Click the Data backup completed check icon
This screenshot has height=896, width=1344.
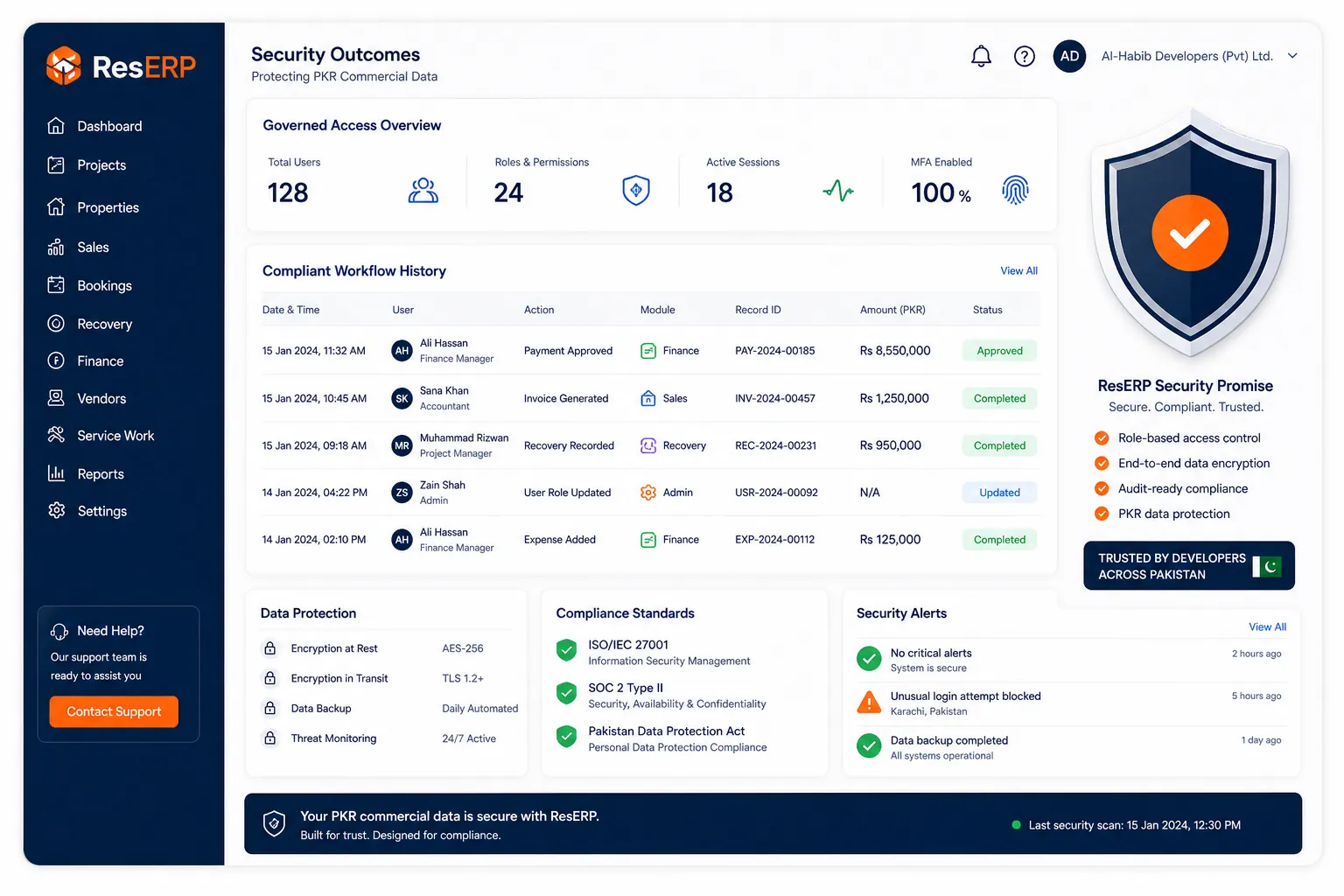869,746
